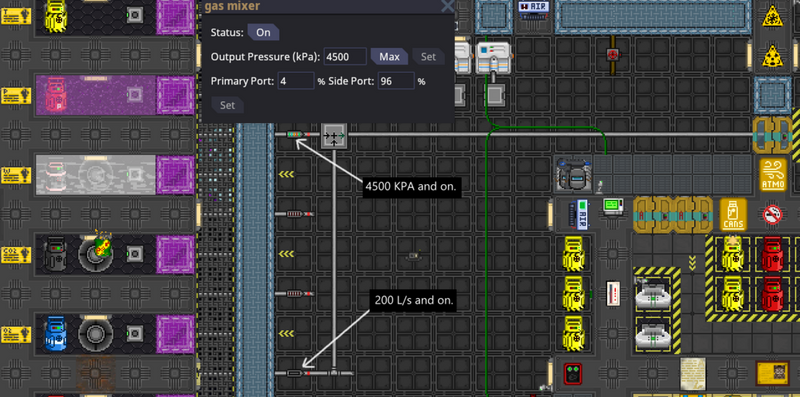This screenshot has width=800, height=397.
Task: Click the pink plasma canister in purple chamber
Action: 56,95
